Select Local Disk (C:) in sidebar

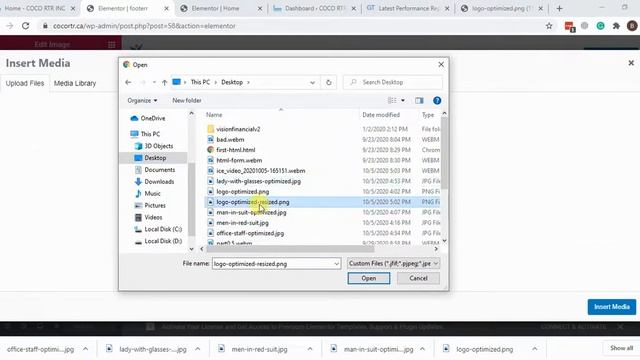click(158, 229)
